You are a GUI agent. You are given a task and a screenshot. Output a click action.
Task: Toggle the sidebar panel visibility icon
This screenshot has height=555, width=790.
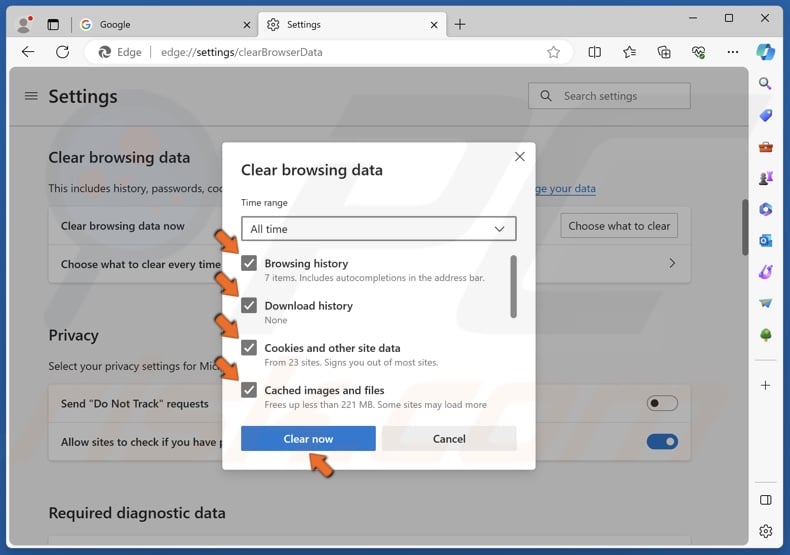[765, 500]
